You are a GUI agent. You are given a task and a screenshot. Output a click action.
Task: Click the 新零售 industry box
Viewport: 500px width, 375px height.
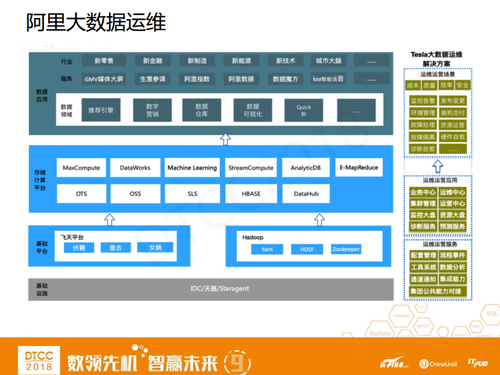pyautogui.click(x=104, y=61)
